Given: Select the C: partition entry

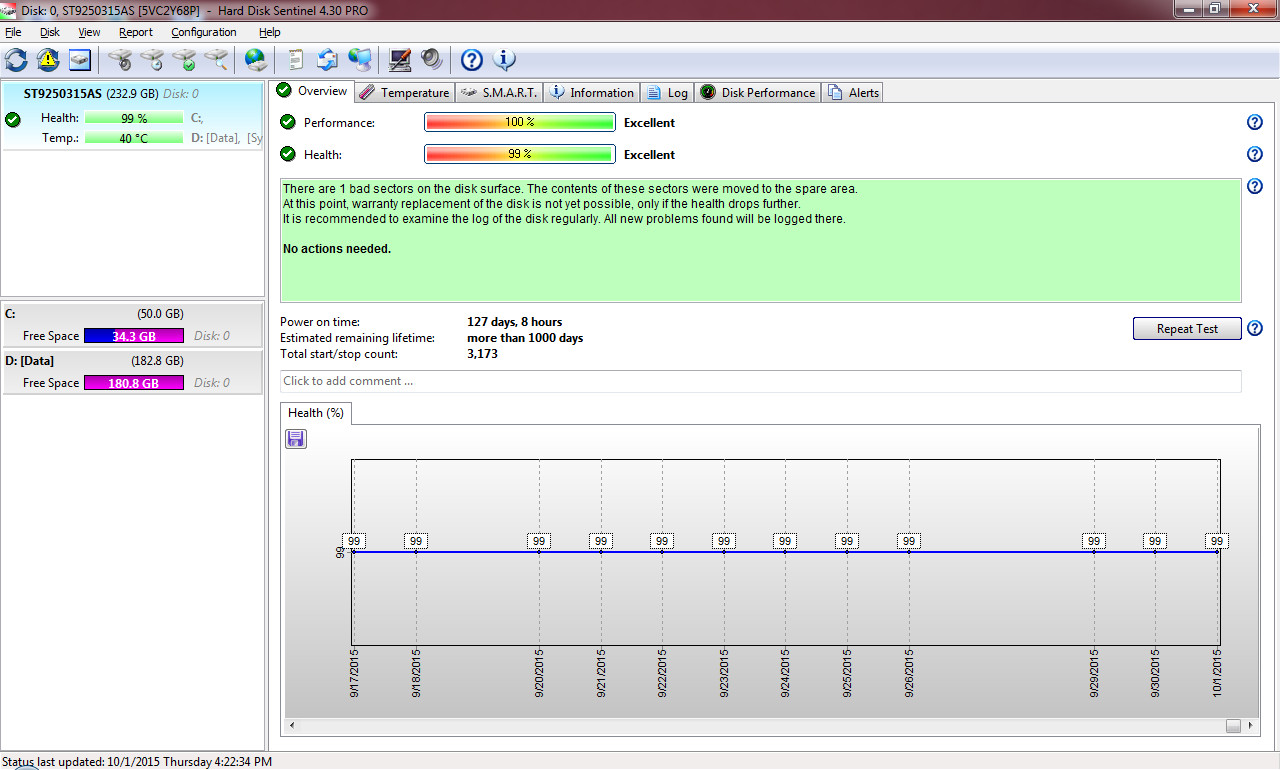Looking at the screenshot, I should coord(132,325).
